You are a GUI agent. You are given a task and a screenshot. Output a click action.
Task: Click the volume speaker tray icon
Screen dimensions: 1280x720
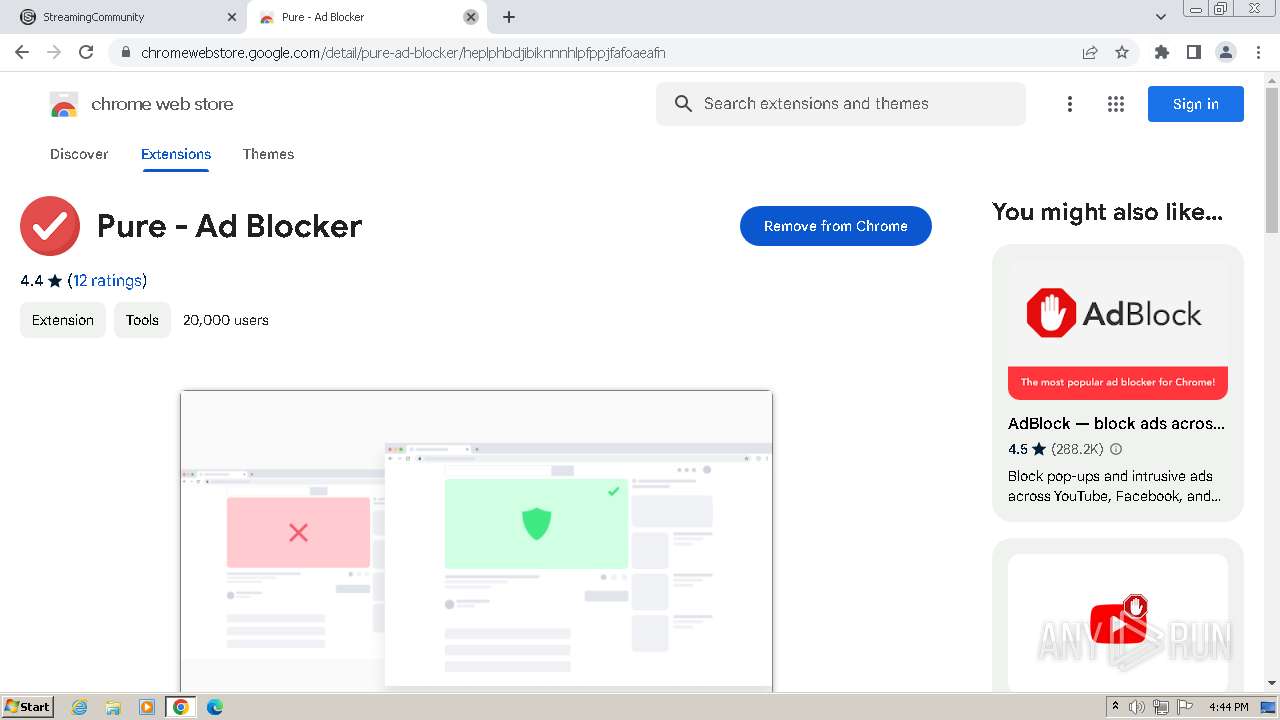1137,707
